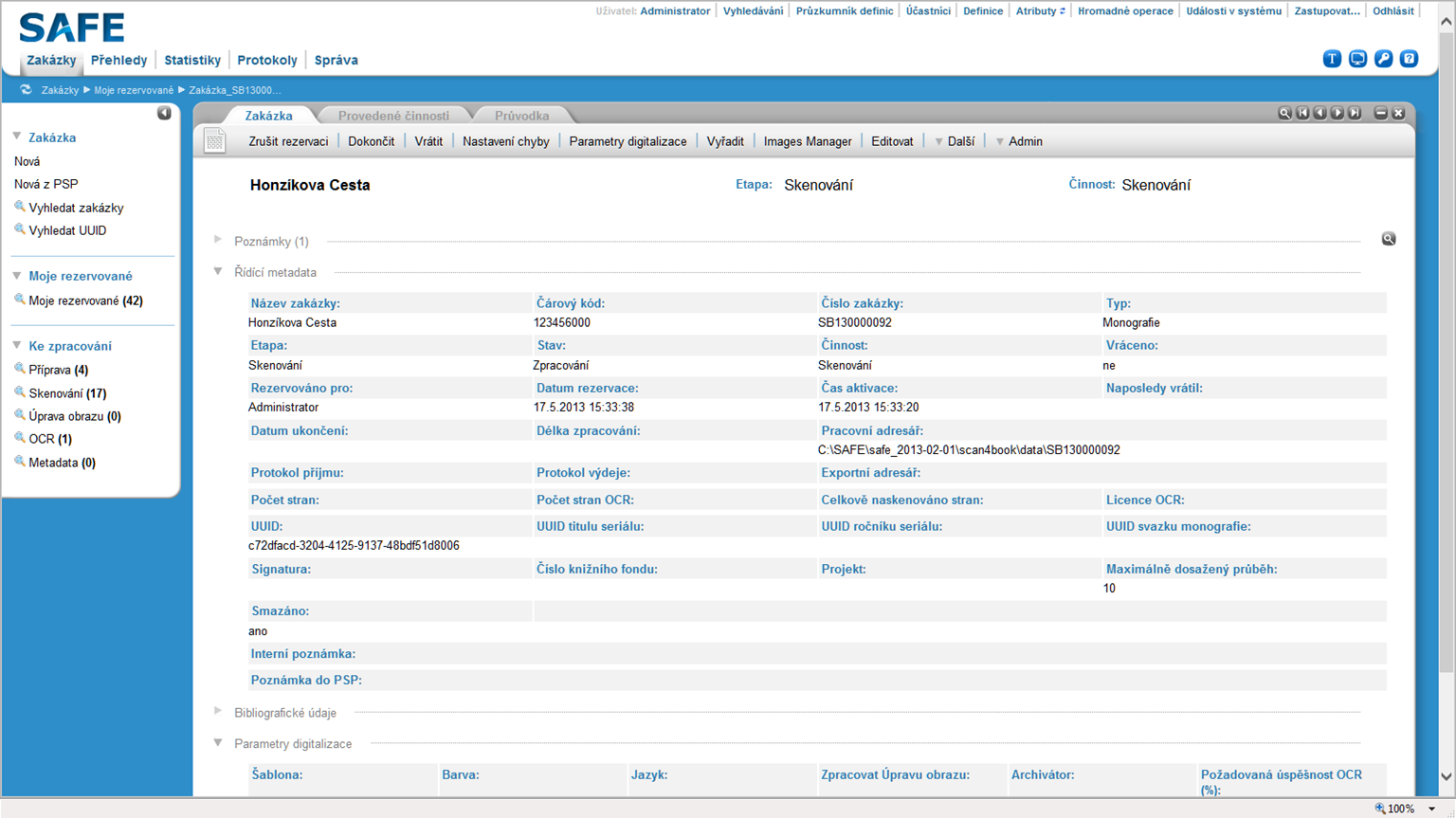Image resolution: width=1456 pixels, height=819 pixels.
Task: Click the document icon left of Zrušit rezervaci
Action: (x=215, y=140)
